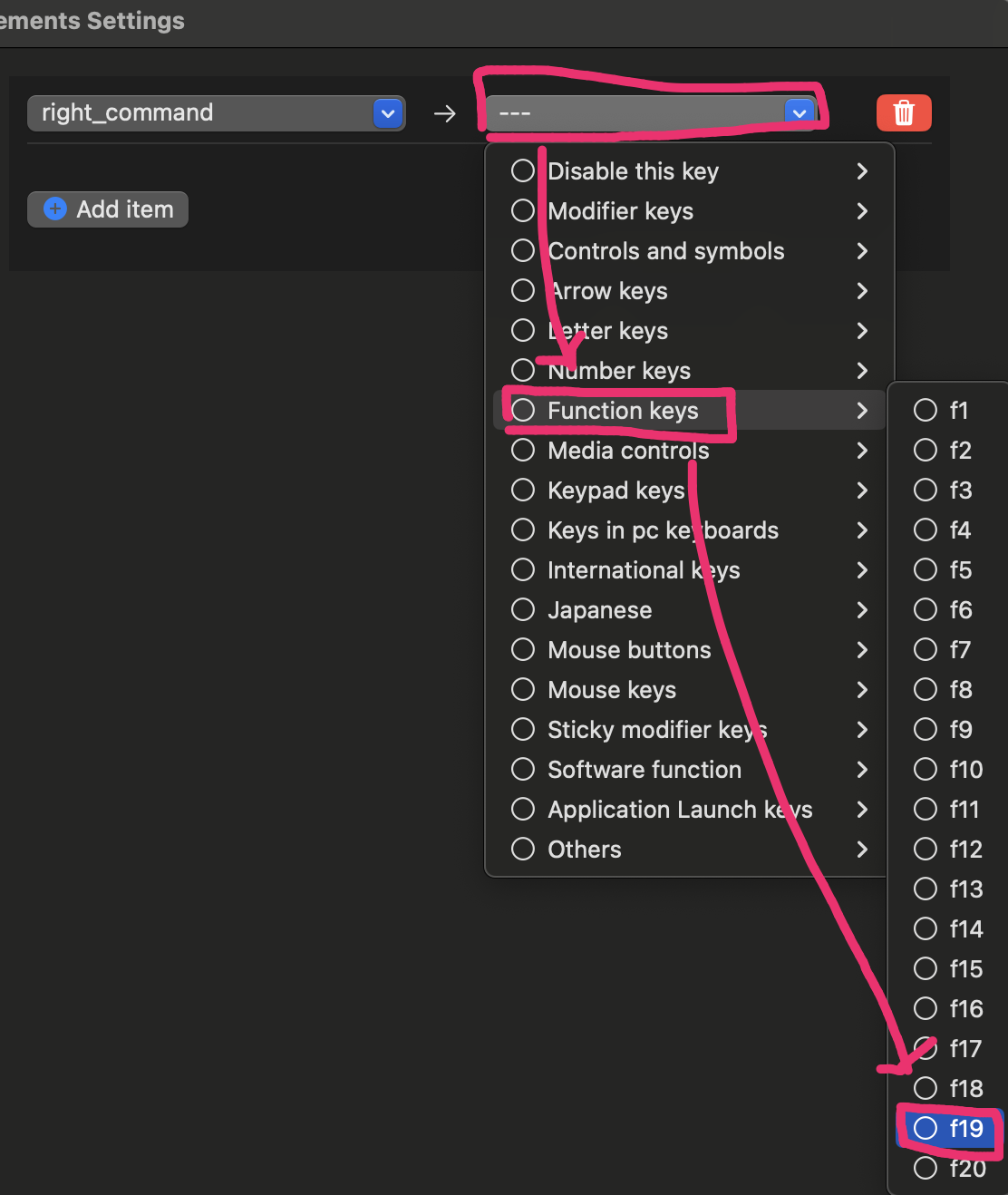This screenshot has width=1008, height=1195.
Task: Select the f3 radio option
Action: coord(926,491)
